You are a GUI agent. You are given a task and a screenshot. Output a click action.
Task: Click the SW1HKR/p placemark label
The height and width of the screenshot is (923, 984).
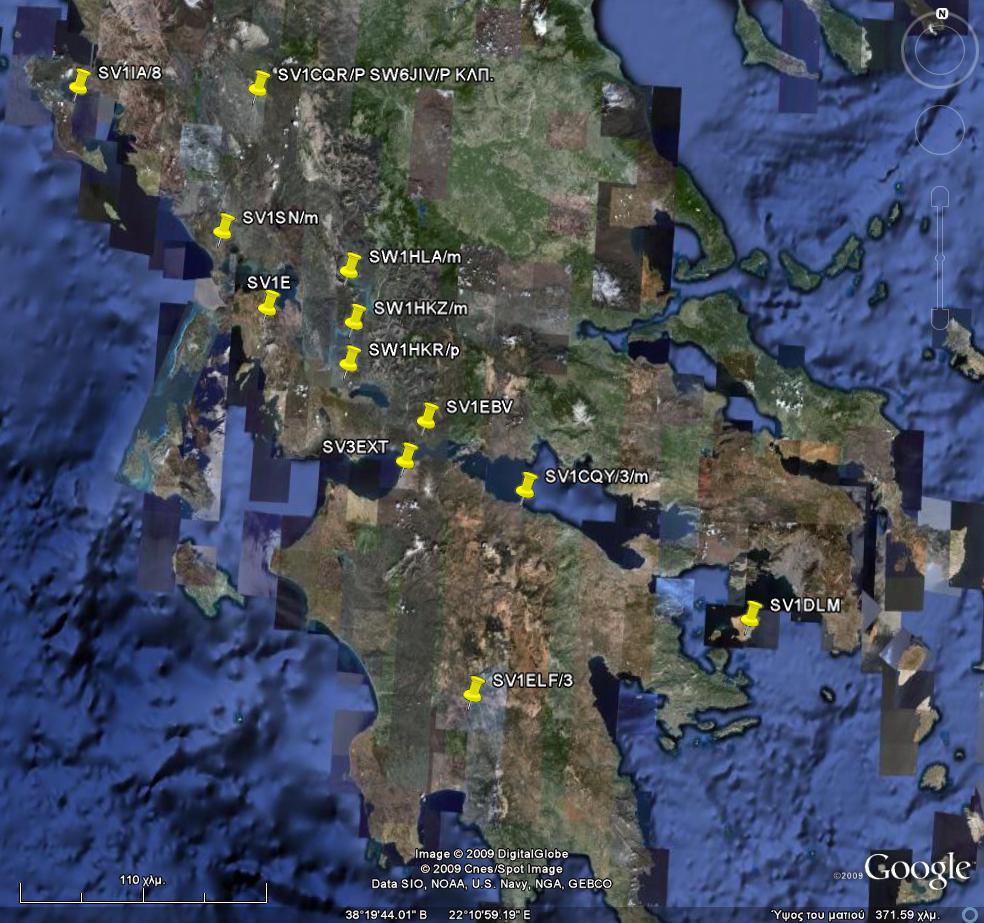point(414,350)
